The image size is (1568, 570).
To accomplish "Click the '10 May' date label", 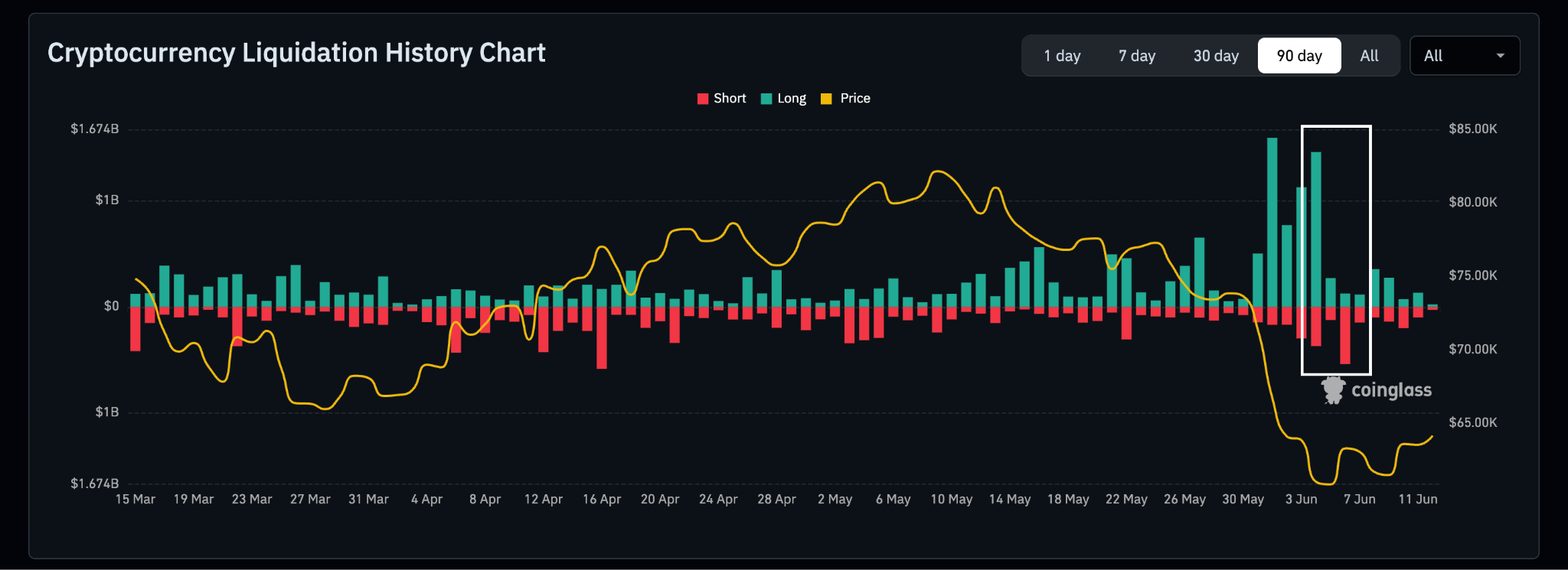I will pos(952,499).
